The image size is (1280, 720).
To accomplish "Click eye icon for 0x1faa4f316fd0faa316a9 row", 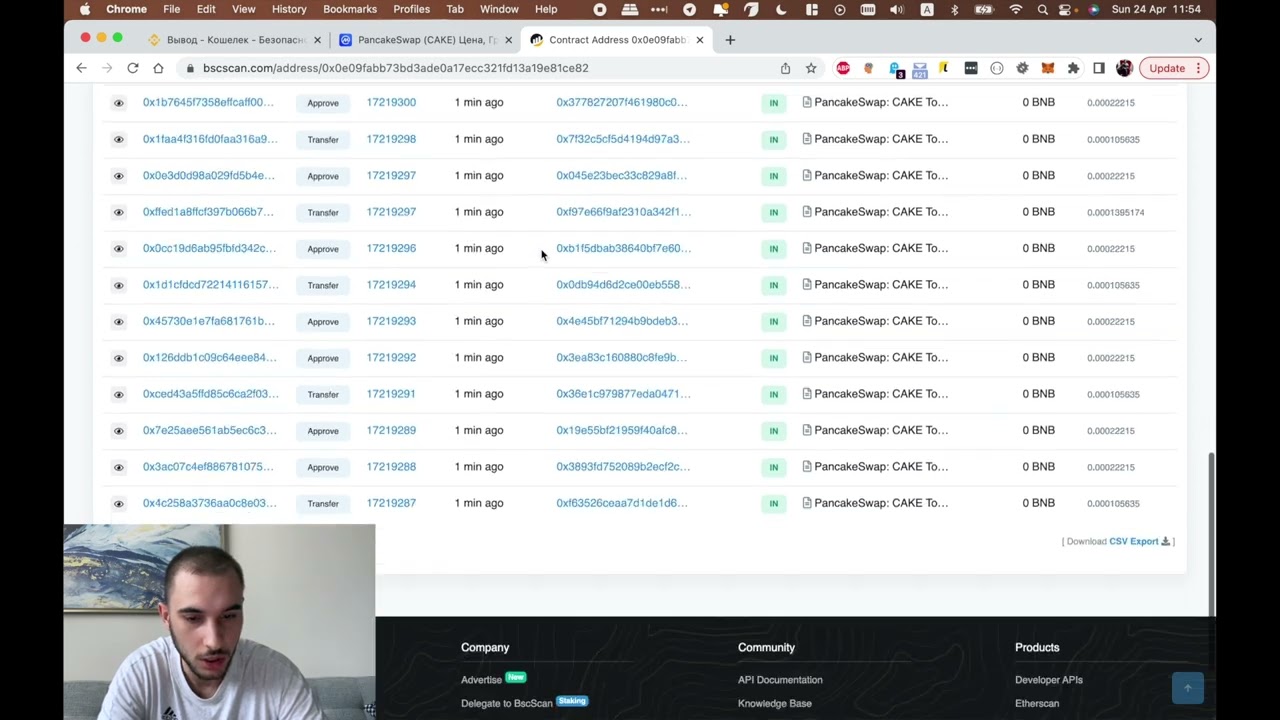I will (119, 139).
